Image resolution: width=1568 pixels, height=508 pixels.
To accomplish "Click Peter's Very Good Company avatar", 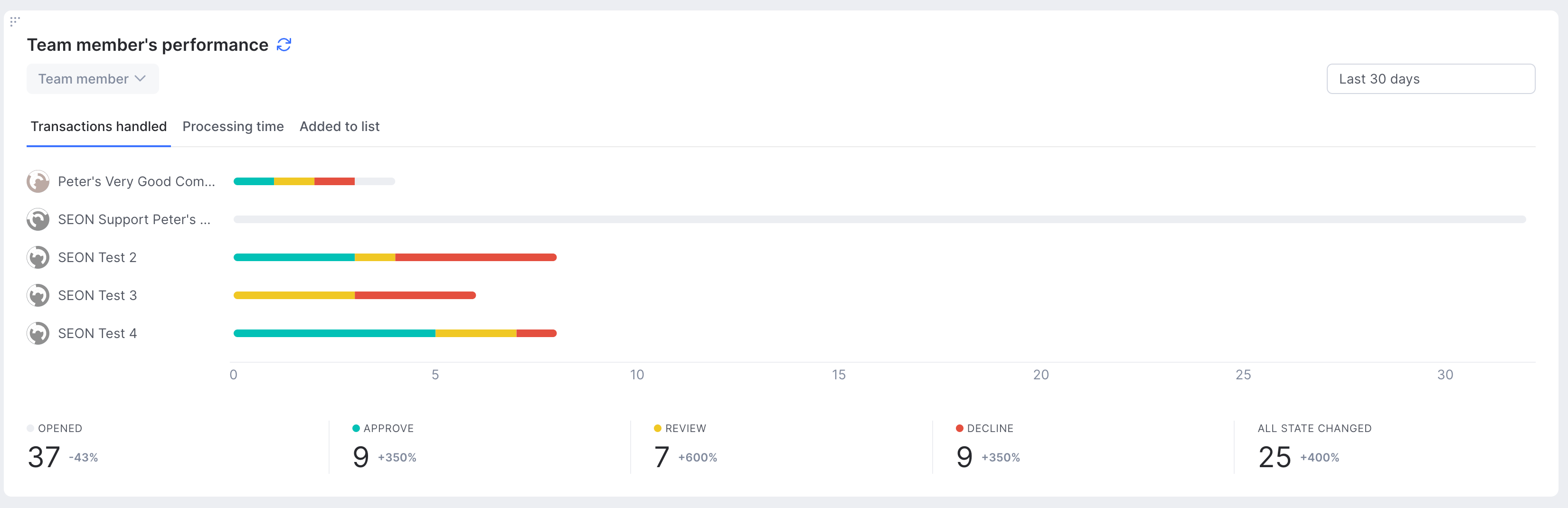I will (x=38, y=181).
